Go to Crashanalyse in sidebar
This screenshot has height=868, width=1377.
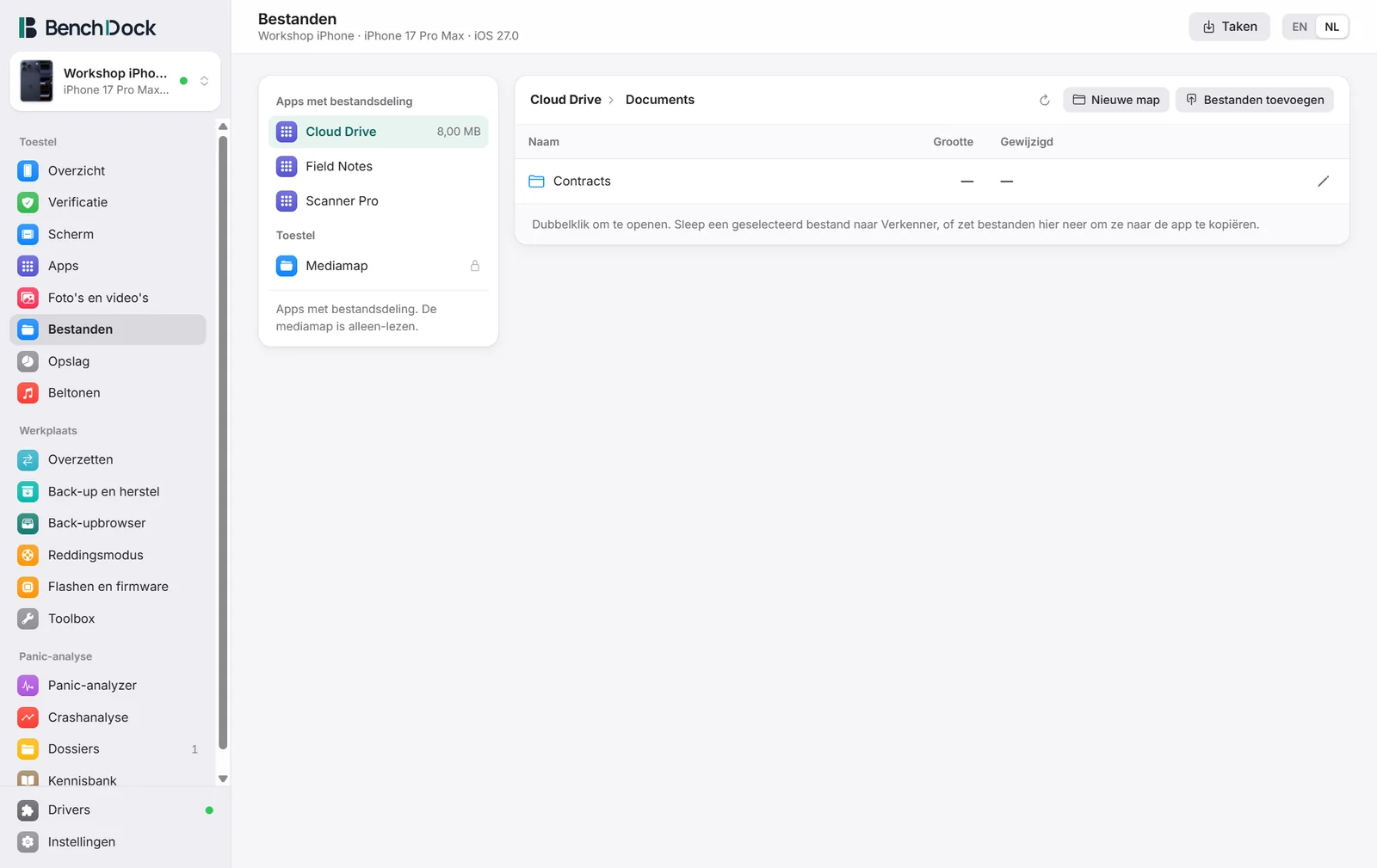(108, 717)
